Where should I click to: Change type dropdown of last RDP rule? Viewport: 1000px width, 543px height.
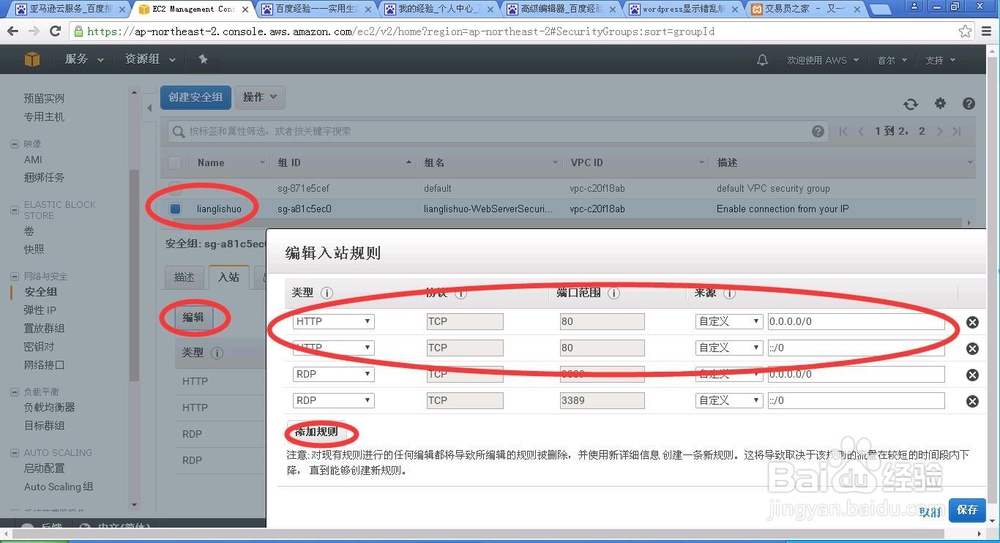tap(333, 400)
